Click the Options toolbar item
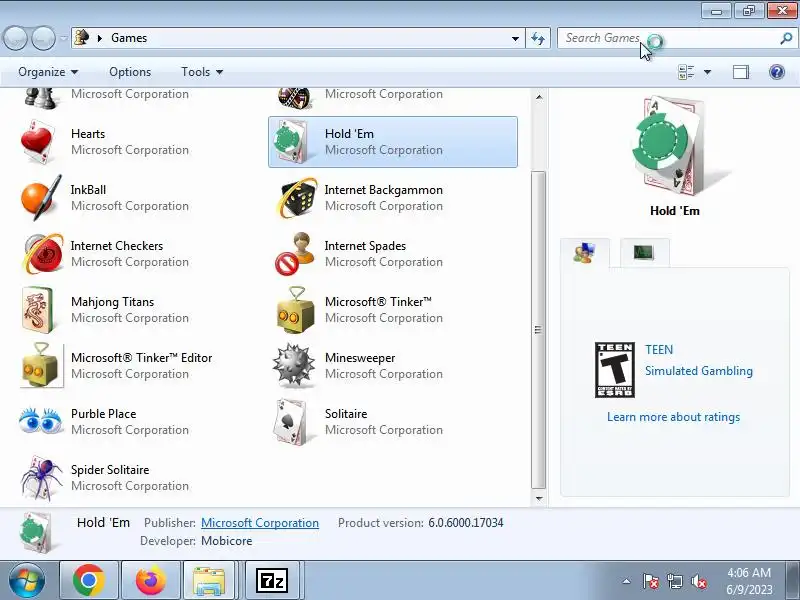 pyautogui.click(x=130, y=72)
